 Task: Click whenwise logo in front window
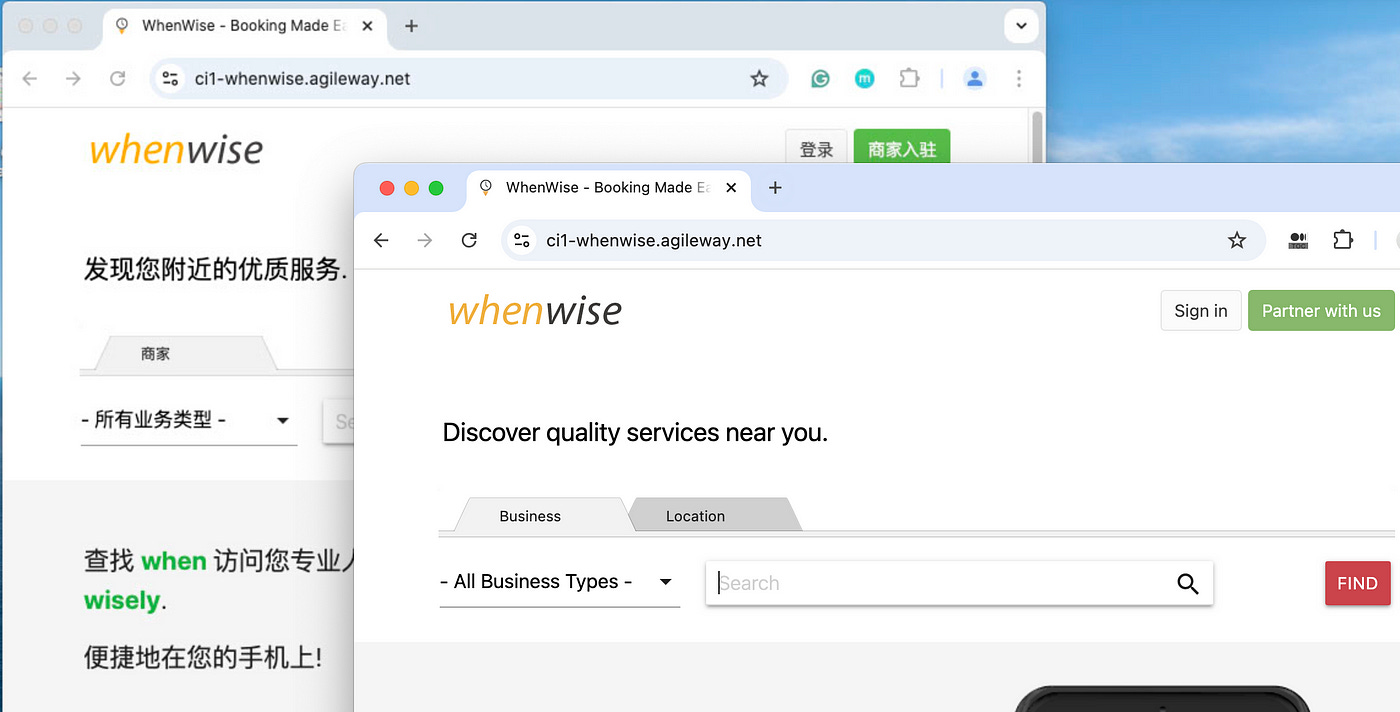535,311
